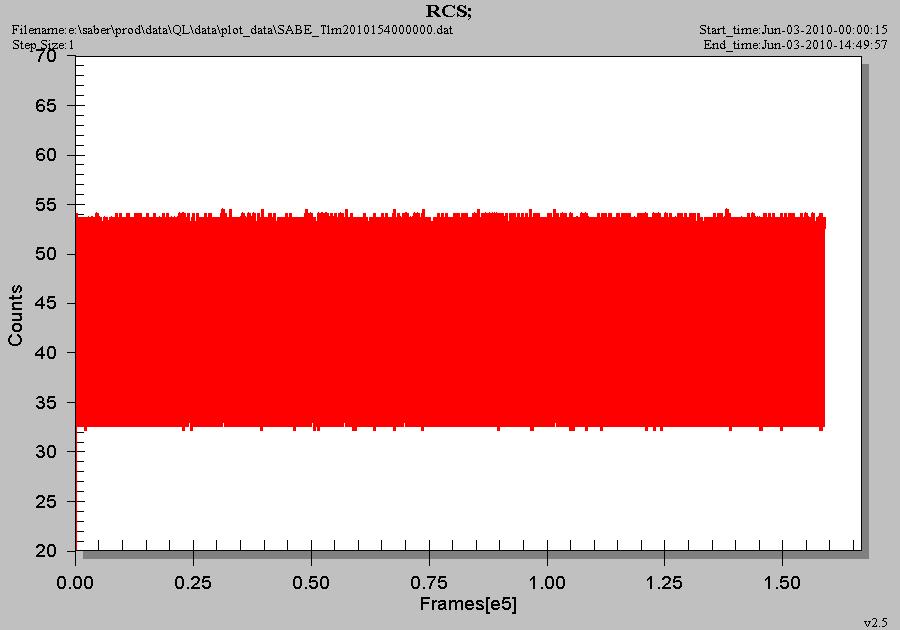Click the 'Counts' y-axis label
The image size is (900, 630).
coord(15,315)
